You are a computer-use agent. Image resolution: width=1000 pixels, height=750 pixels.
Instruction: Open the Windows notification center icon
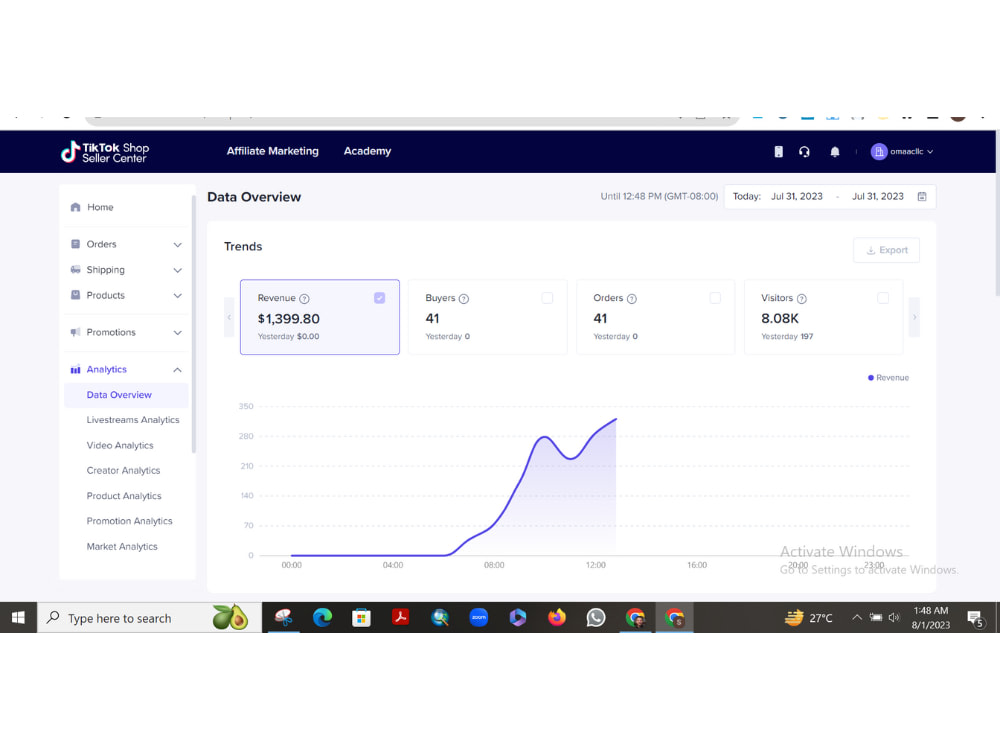tap(974, 618)
